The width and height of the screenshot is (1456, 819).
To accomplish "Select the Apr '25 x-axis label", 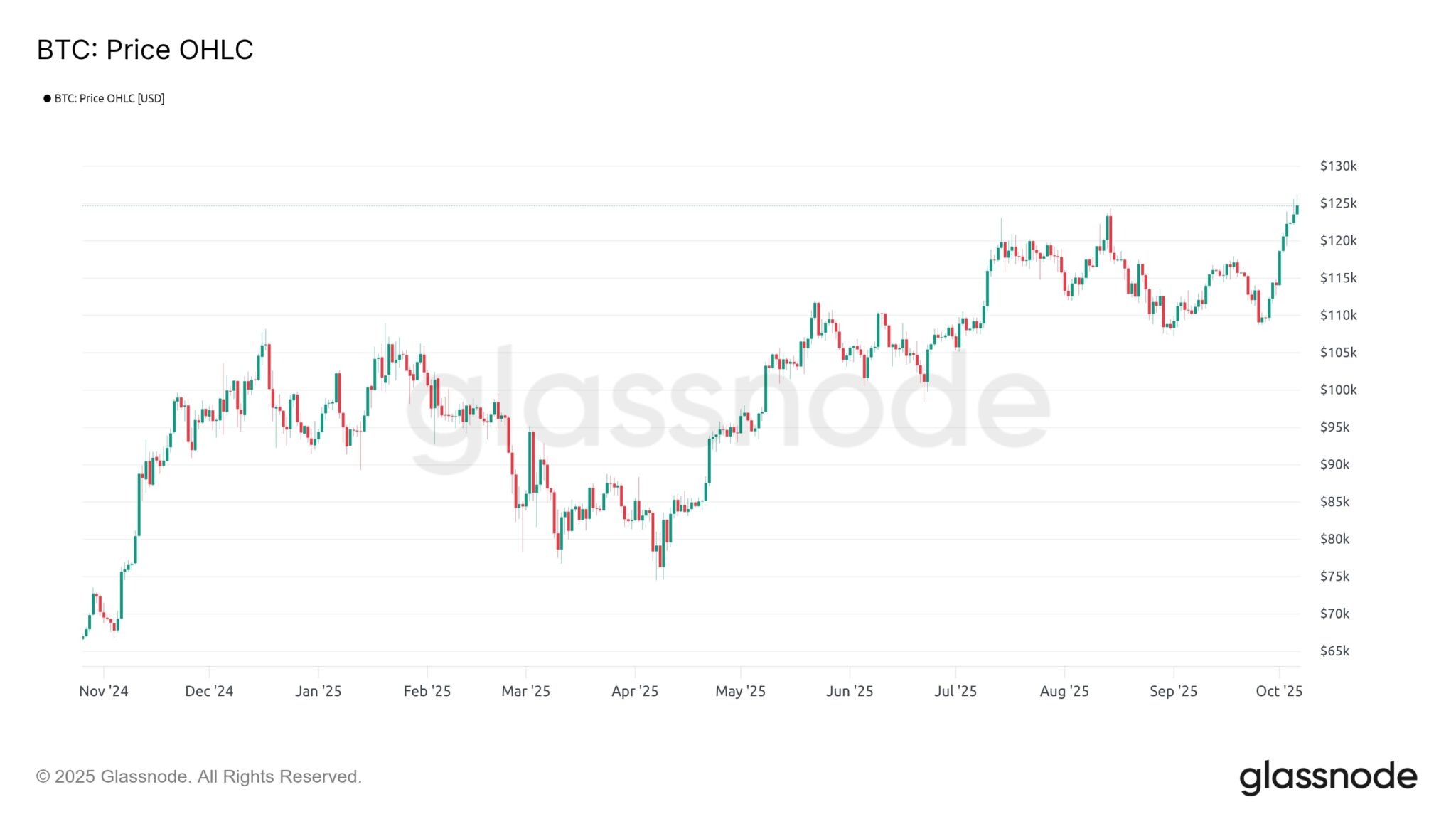I will click(635, 691).
